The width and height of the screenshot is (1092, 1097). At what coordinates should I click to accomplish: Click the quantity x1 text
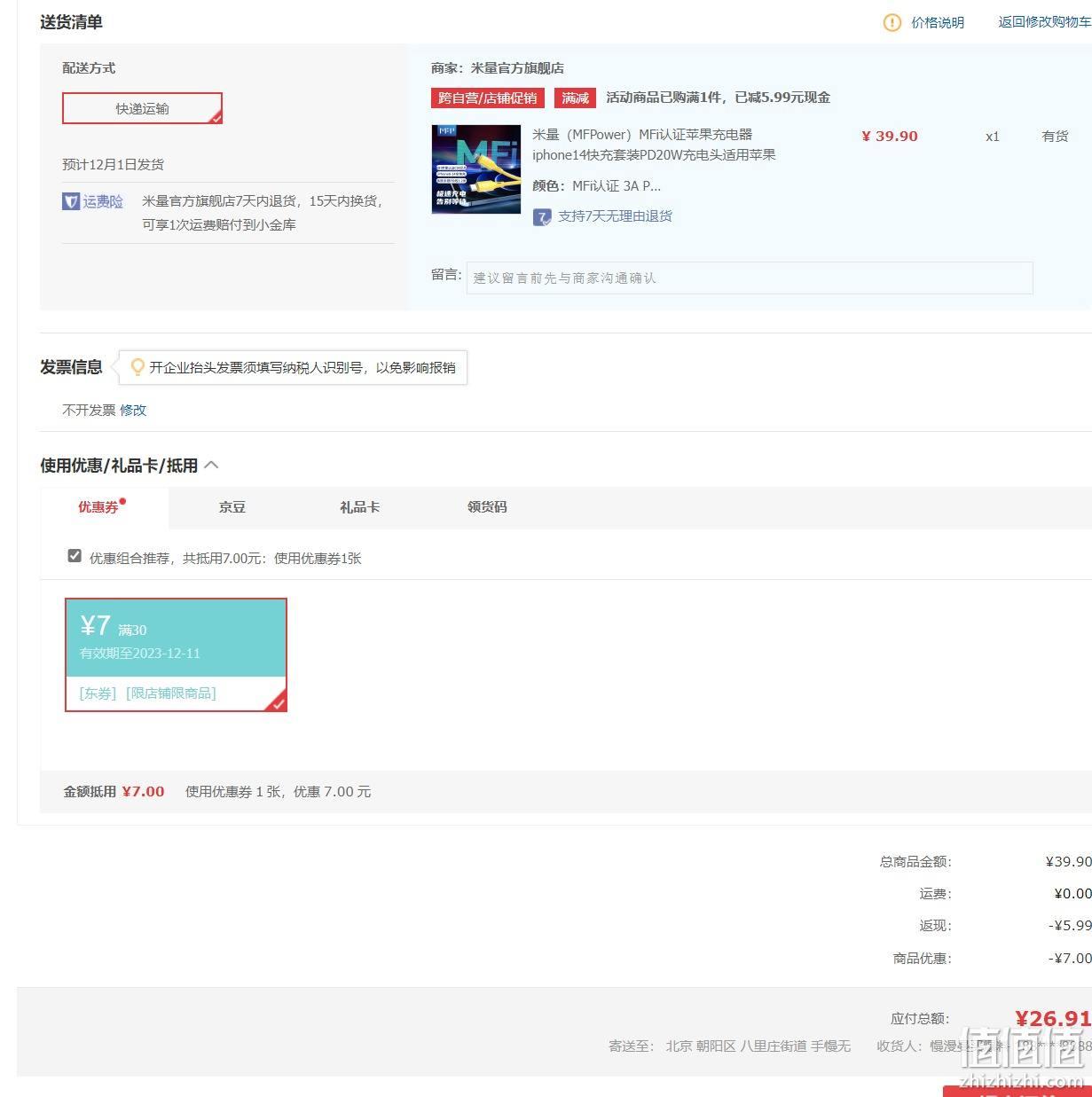tap(993, 136)
